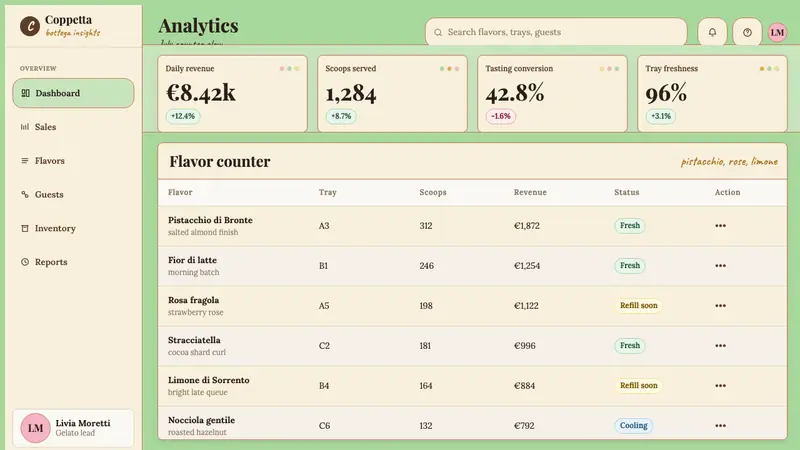Screen dimensions: 800x450
Task: Open the help question mark button
Action: [x=747, y=32]
